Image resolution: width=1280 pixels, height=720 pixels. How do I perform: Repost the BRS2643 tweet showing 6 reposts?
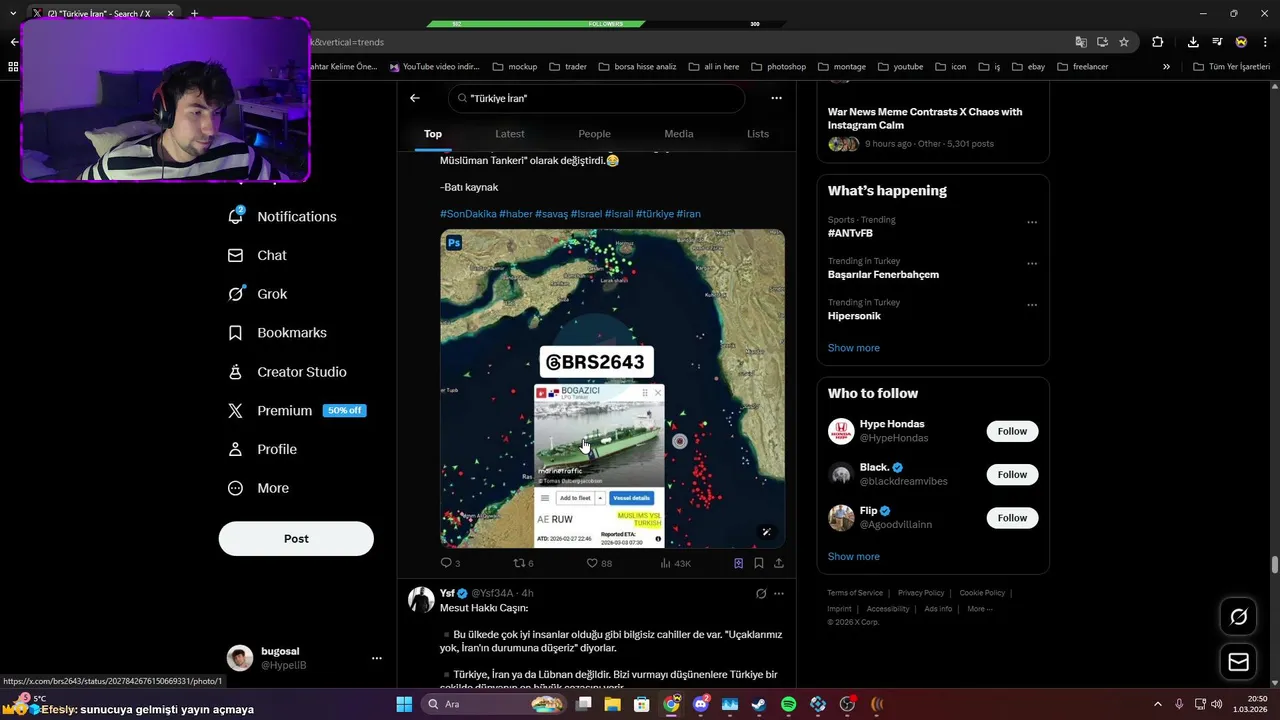[523, 563]
